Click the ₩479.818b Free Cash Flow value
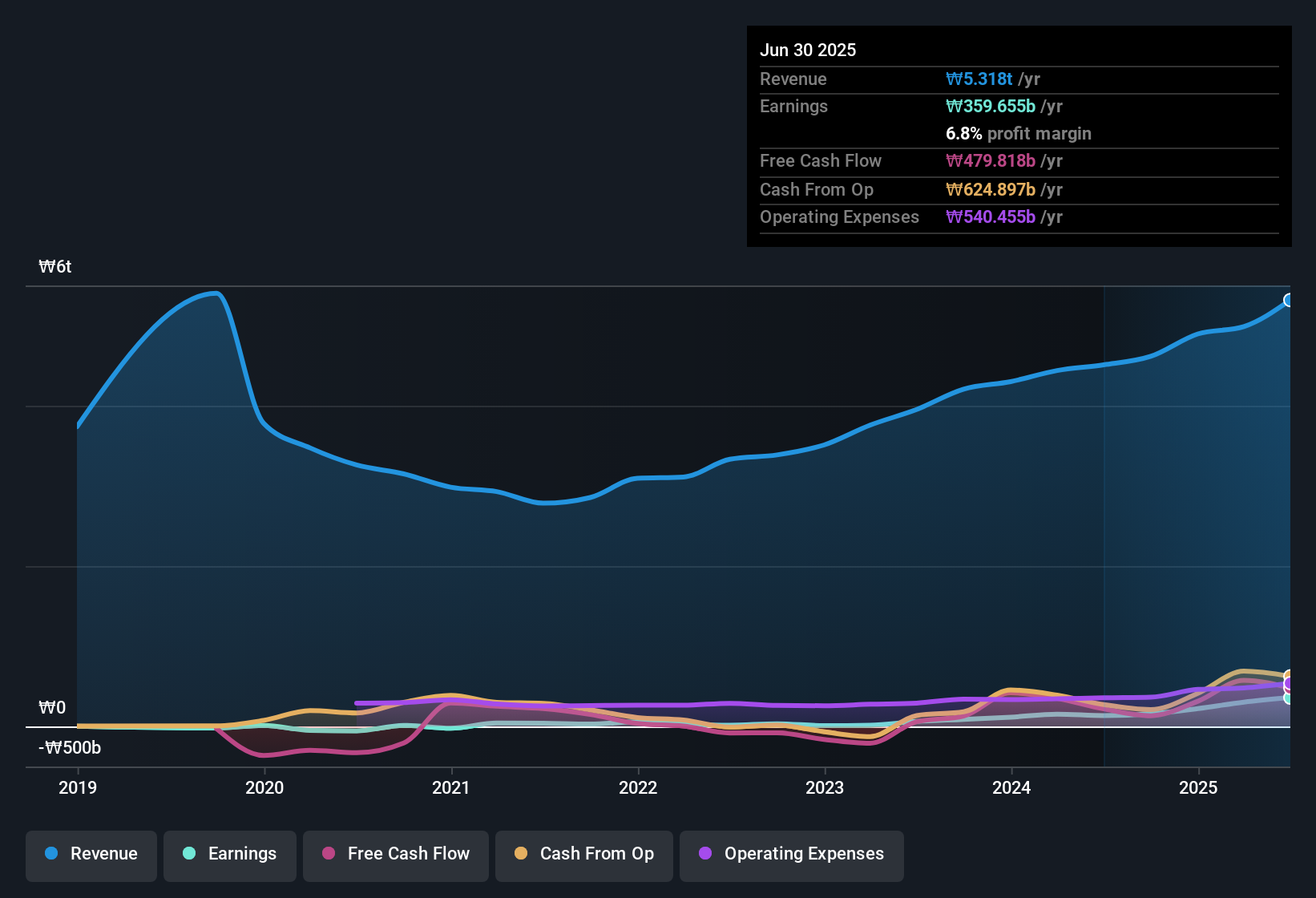 click(x=991, y=160)
